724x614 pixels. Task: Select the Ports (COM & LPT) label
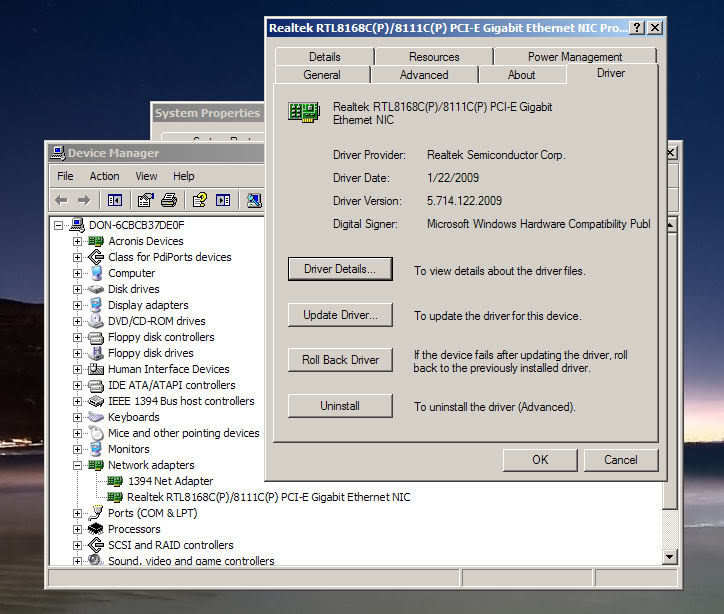(152, 513)
